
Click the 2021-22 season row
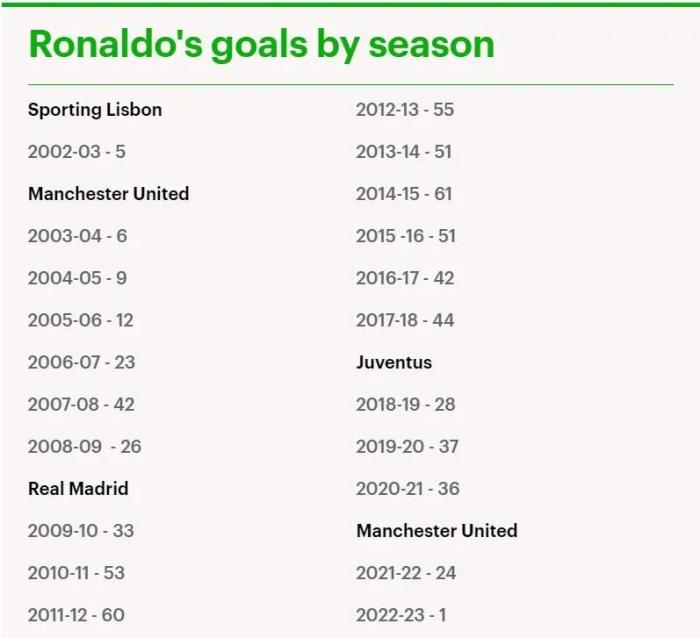pyautogui.click(x=406, y=573)
